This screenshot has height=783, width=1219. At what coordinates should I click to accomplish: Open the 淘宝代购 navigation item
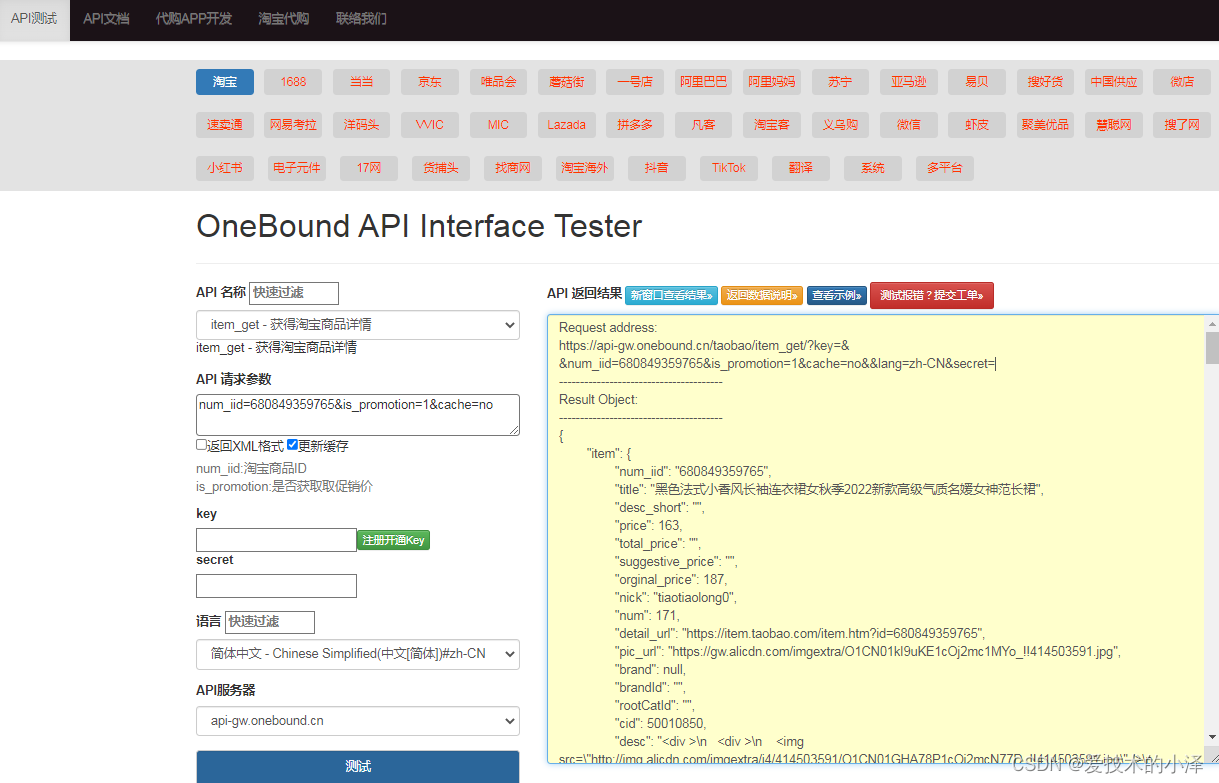[283, 19]
